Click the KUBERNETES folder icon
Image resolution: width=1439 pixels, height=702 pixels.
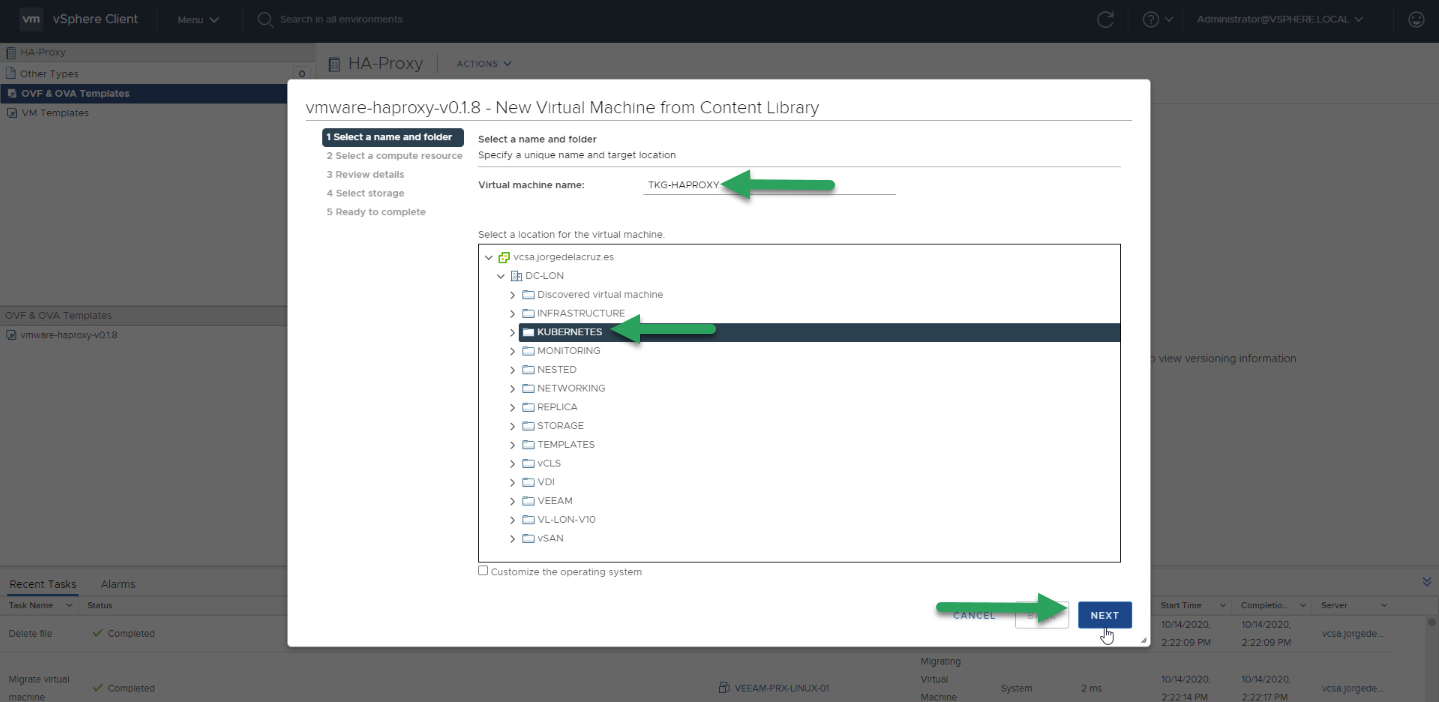point(528,332)
